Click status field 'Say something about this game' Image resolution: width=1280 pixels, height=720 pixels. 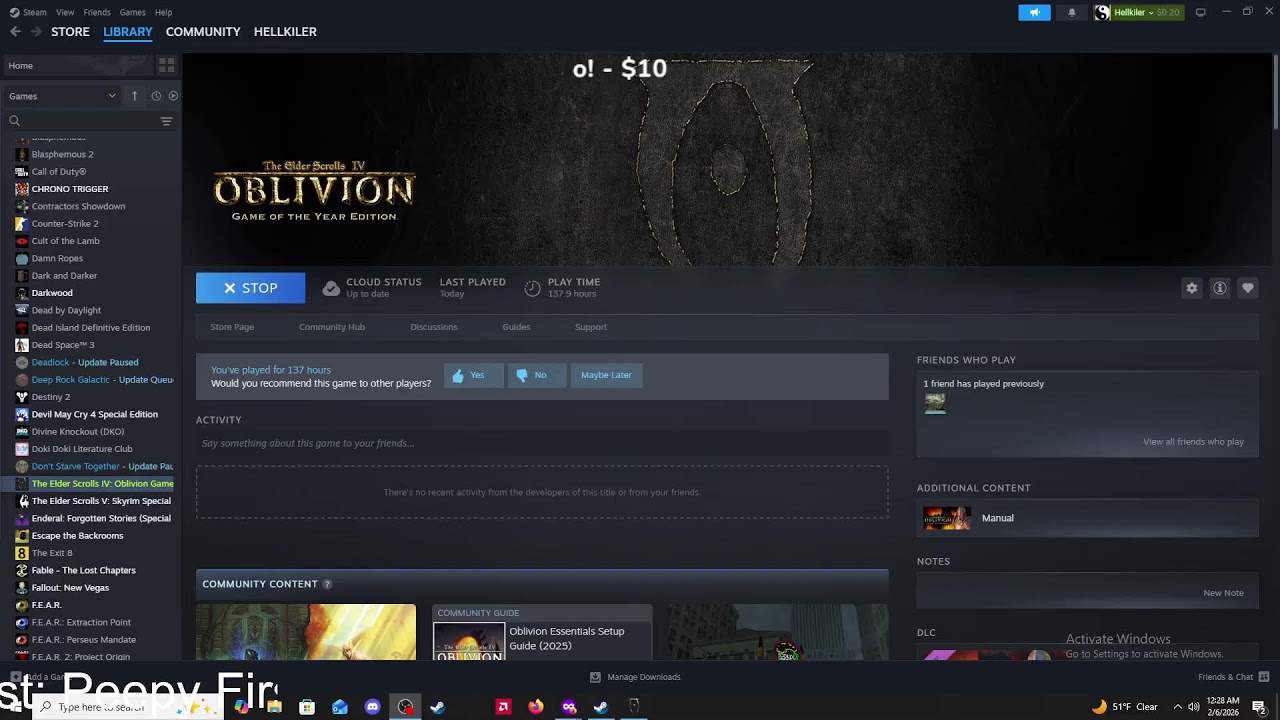coord(542,443)
